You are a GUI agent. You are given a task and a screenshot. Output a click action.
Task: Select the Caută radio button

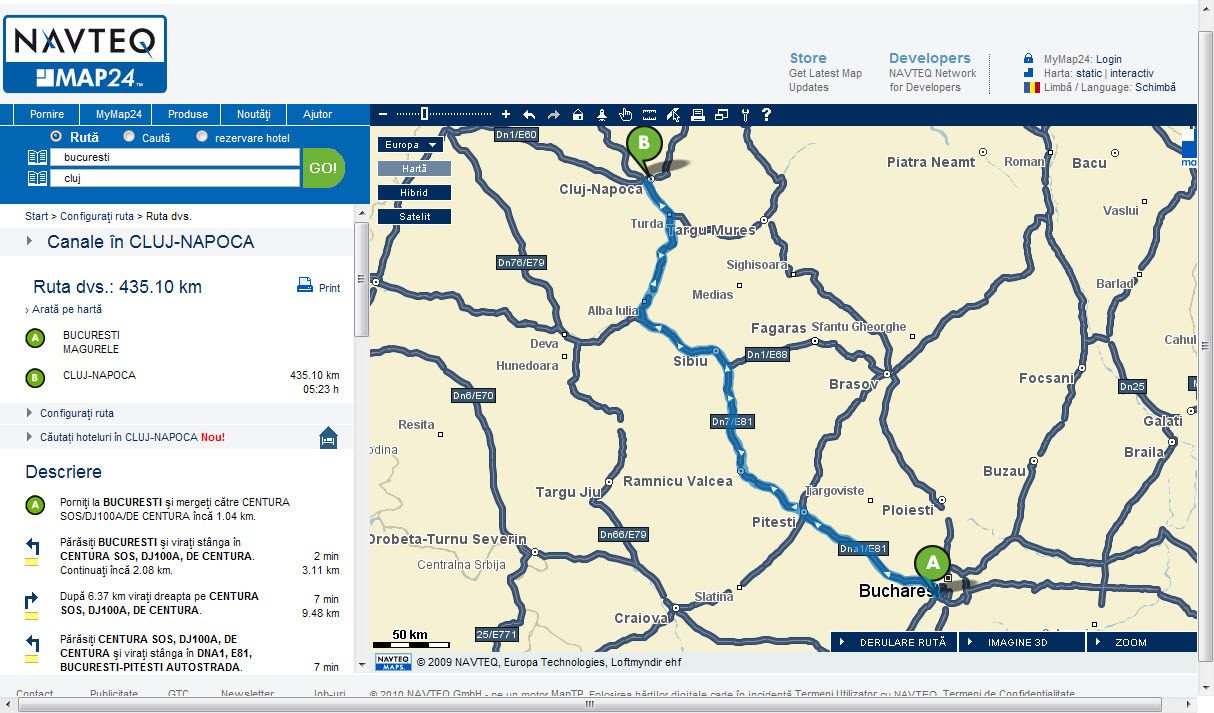click(129, 136)
